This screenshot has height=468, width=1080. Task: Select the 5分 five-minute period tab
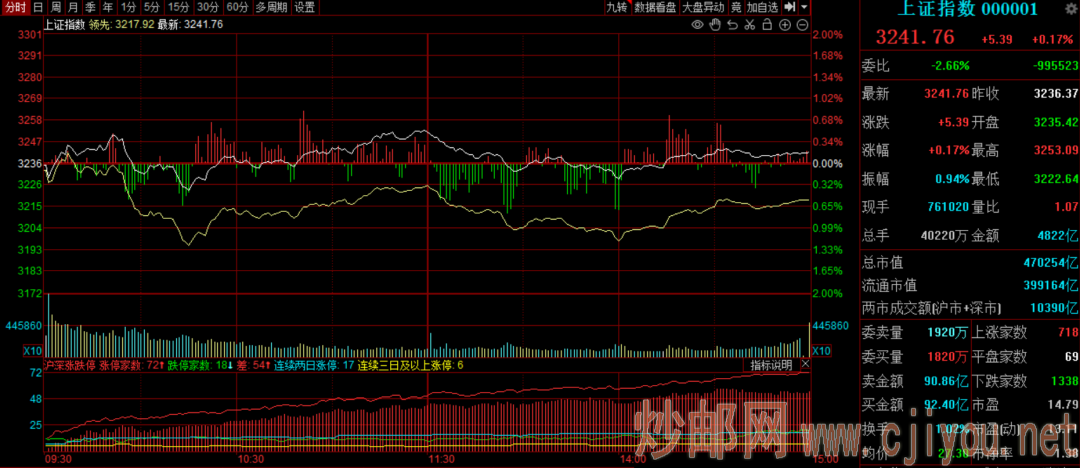pos(151,7)
